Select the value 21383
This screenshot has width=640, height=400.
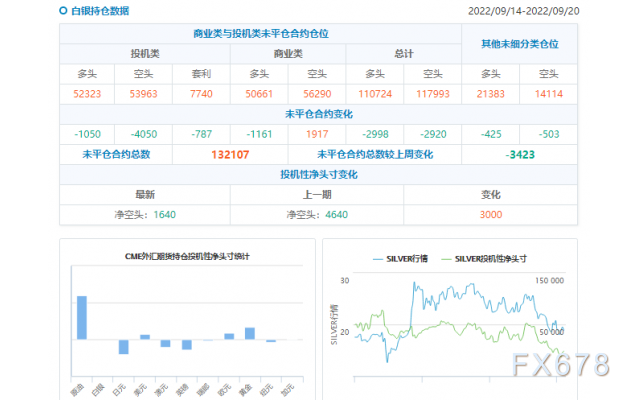coord(491,94)
